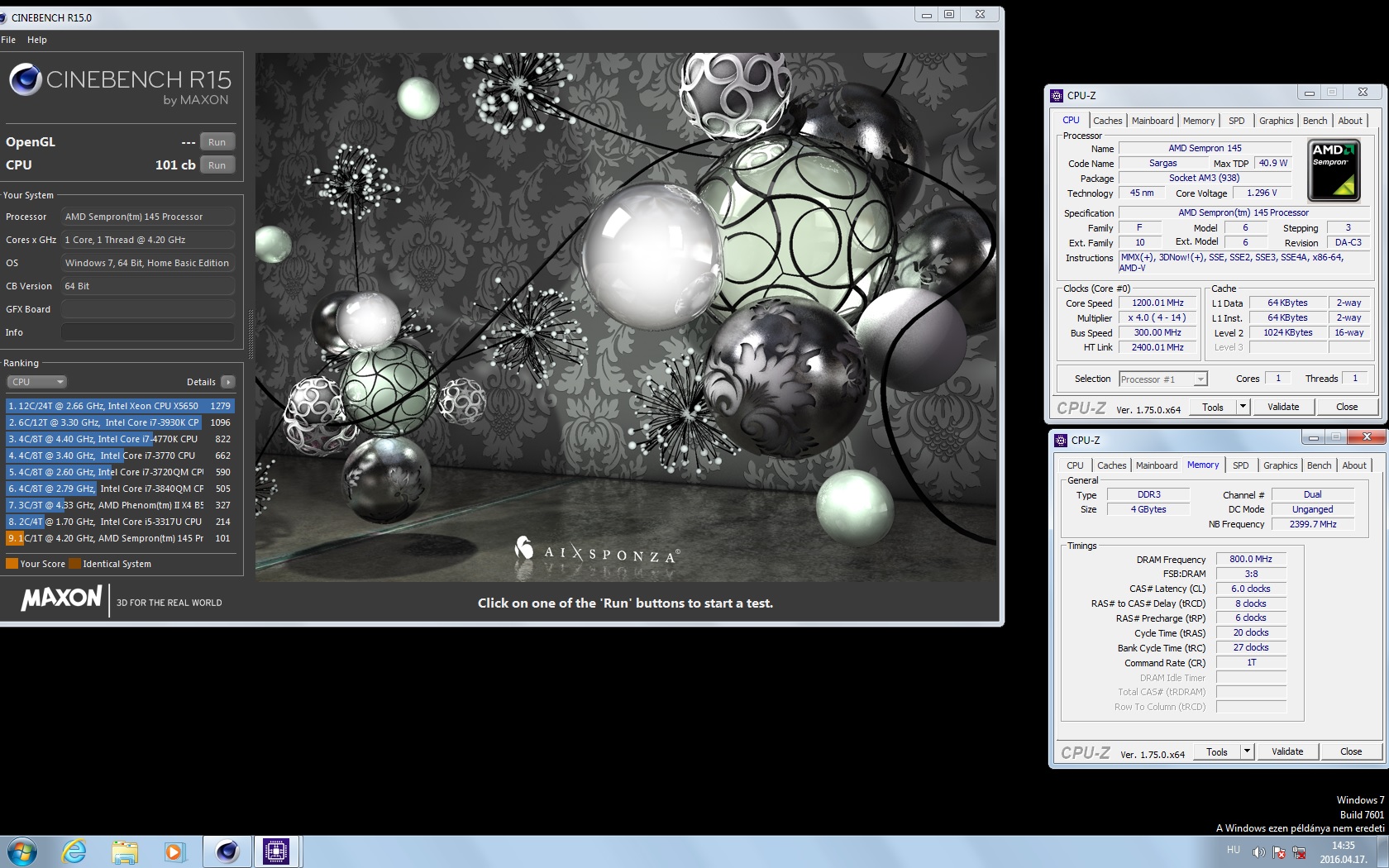This screenshot has width=1389, height=868.
Task: Open SPD tab in lower CPU-Z
Action: [1240, 465]
